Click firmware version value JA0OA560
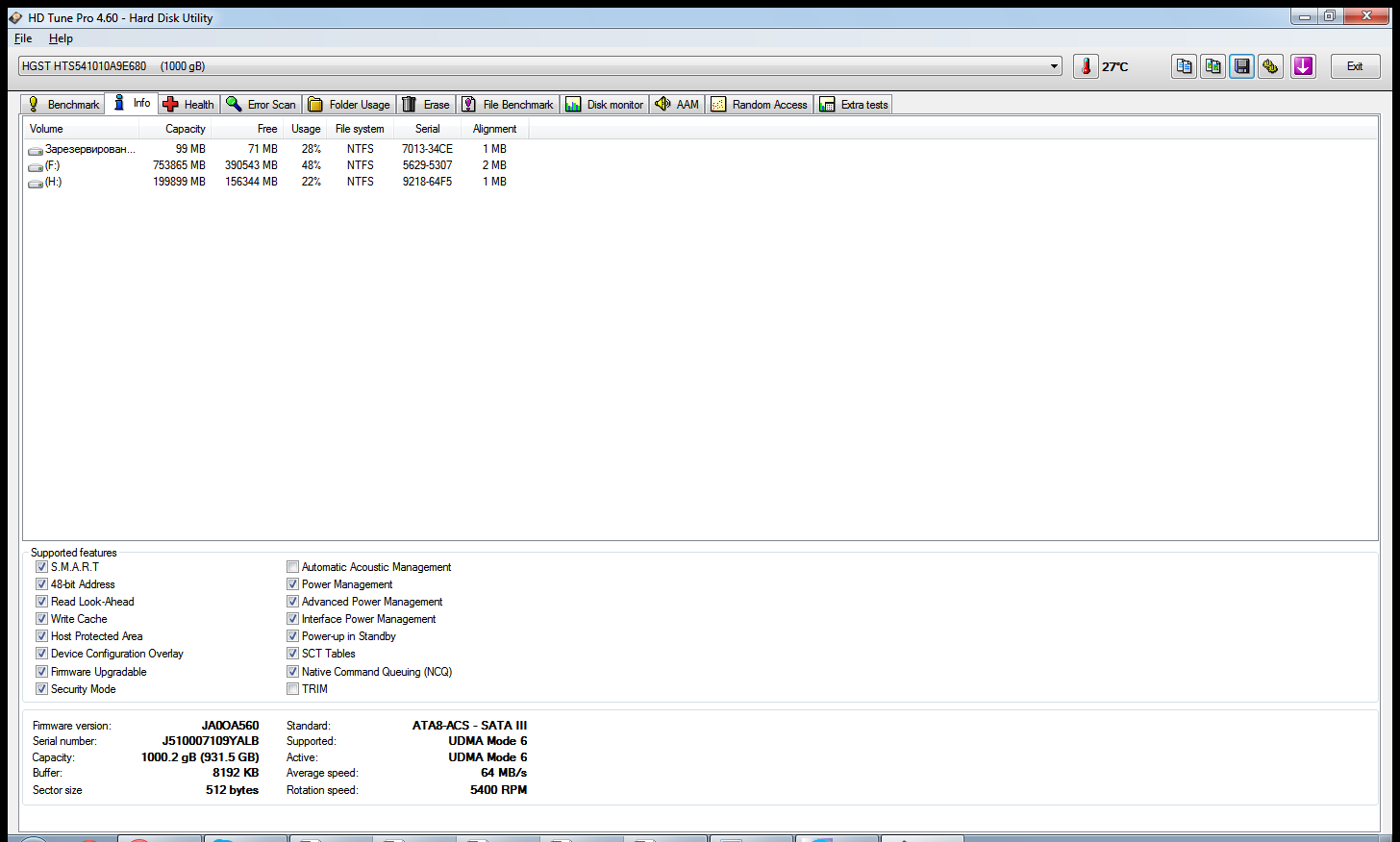1400x842 pixels. point(230,726)
